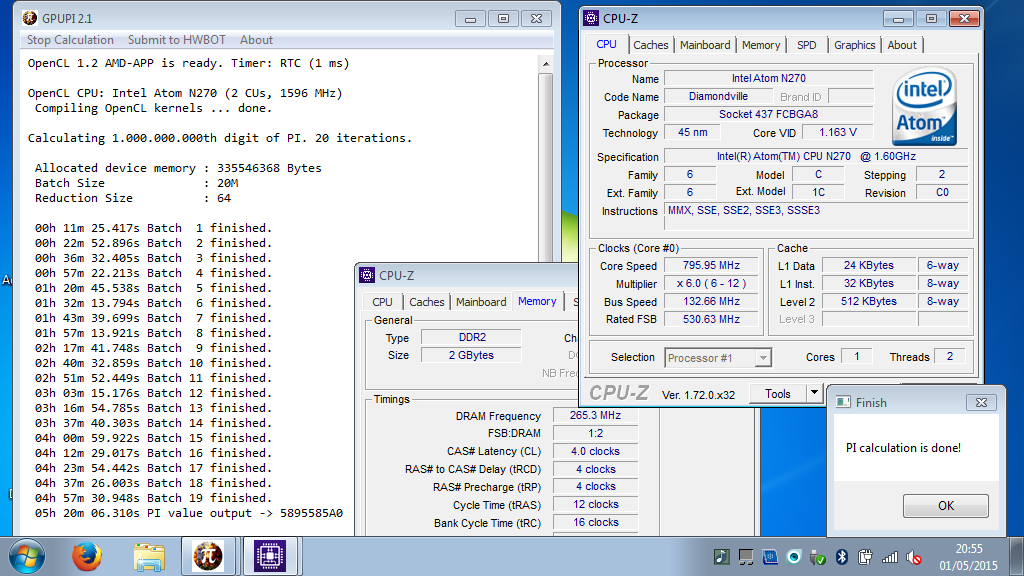Click the Code Name value Diamondville
This screenshot has height=576, width=1024.
click(718, 96)
